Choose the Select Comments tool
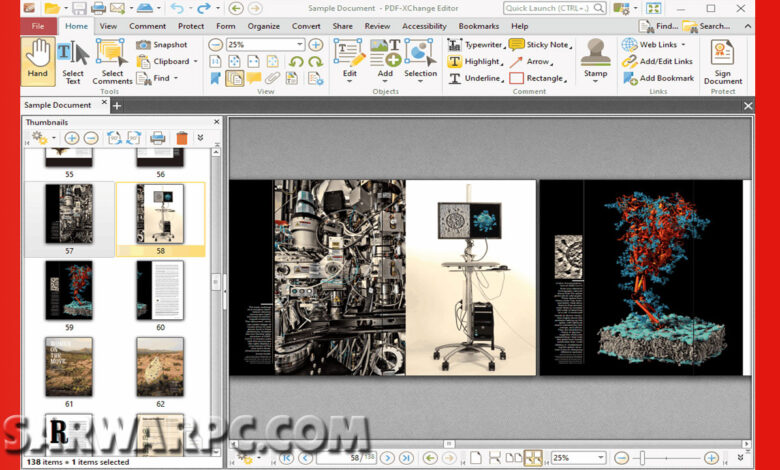 [112, 63]
